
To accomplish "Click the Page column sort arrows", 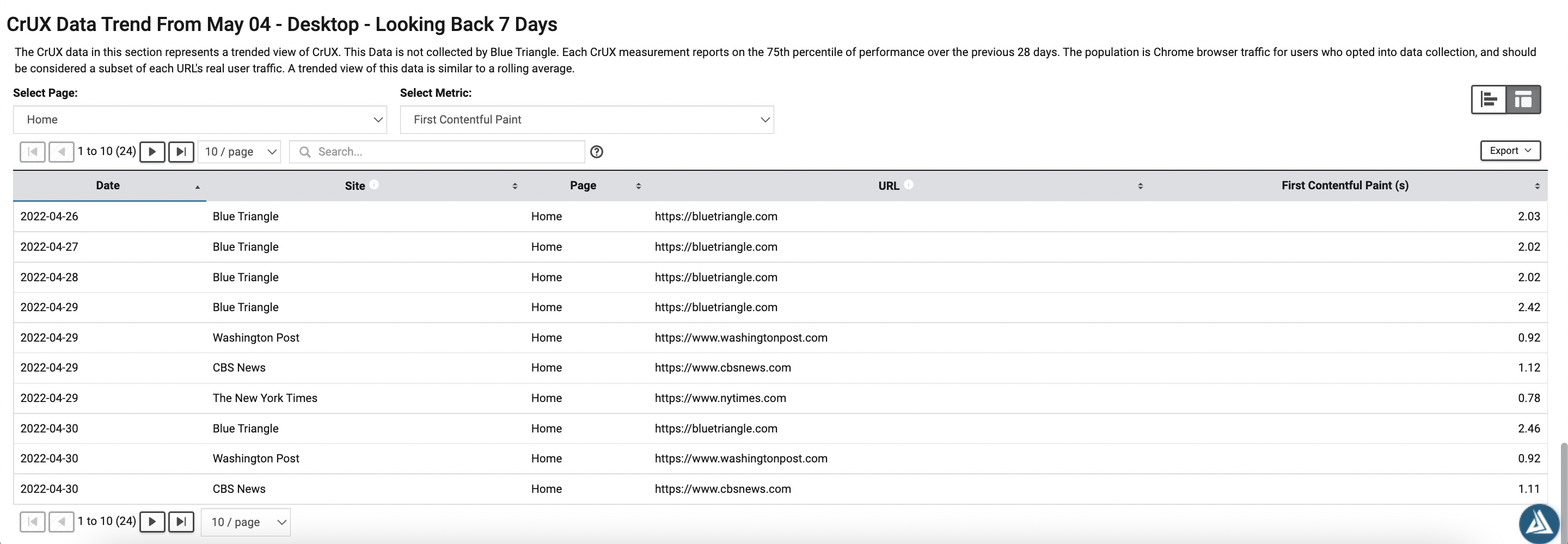I will pyautogui.click(x=639, y=186).
